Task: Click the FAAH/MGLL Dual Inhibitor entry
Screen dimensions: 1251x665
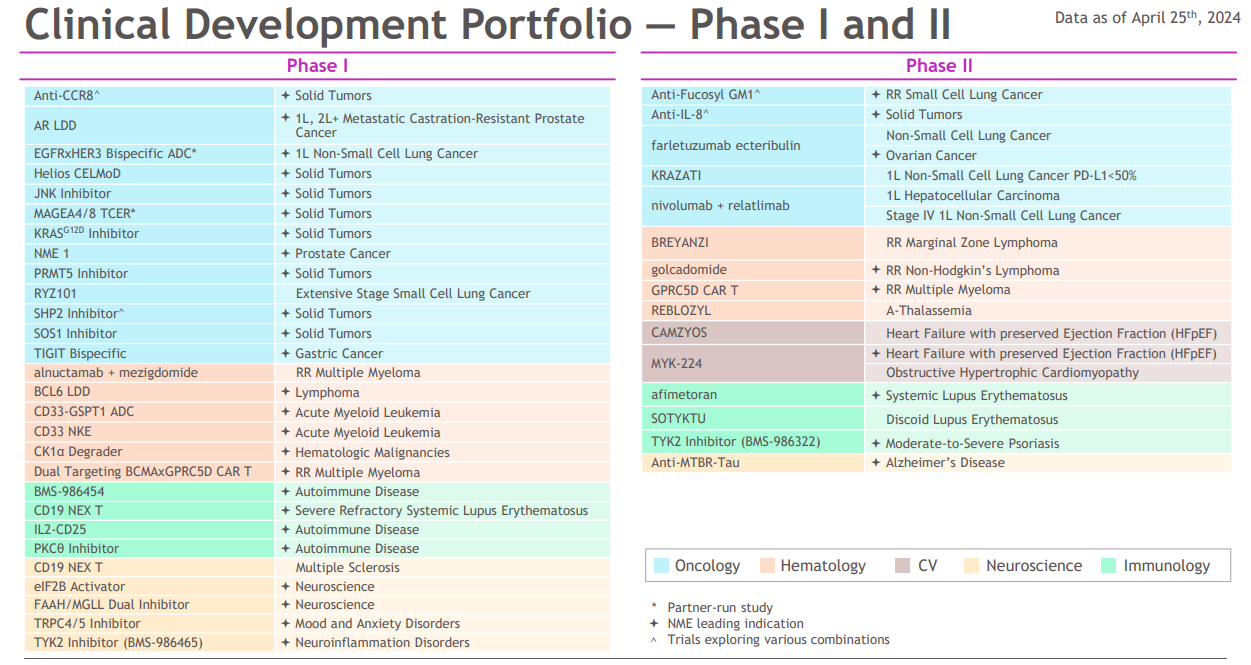Action: [x=112, y=605]
